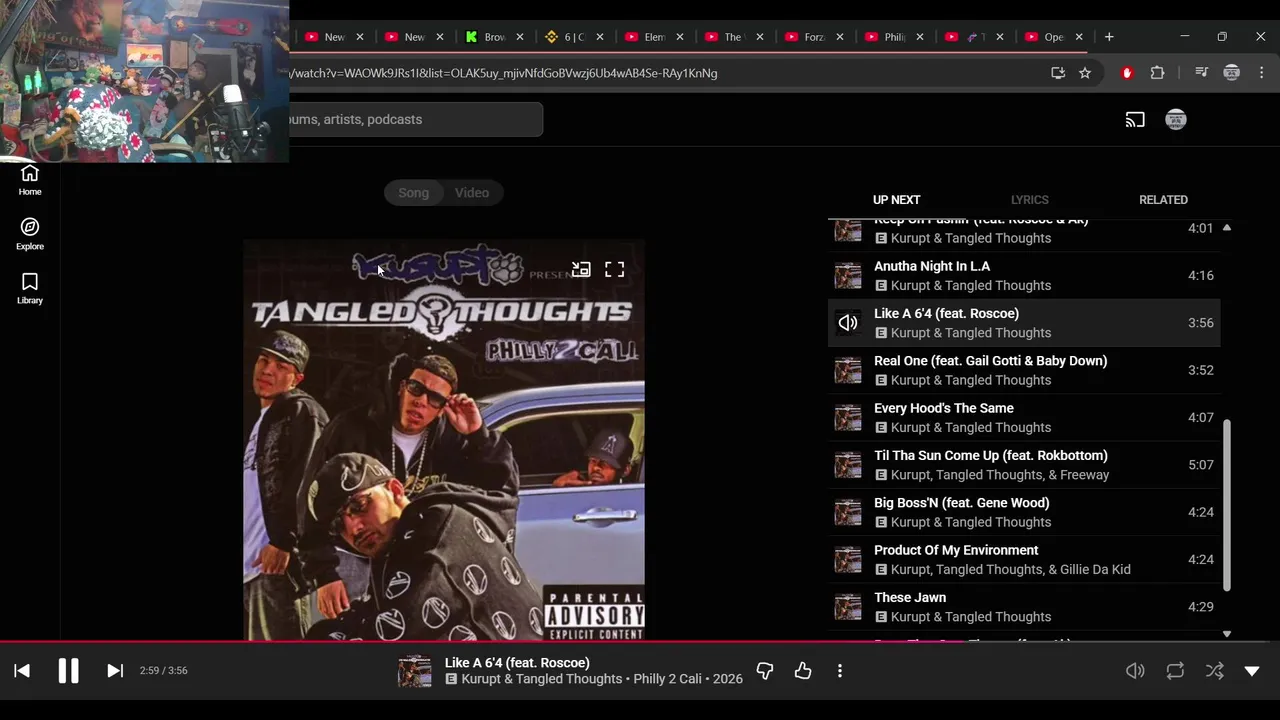1280x720 pixels.
Task: Click the 4:16 duration of Anutha Night
Action: [x=1201, y=276]
